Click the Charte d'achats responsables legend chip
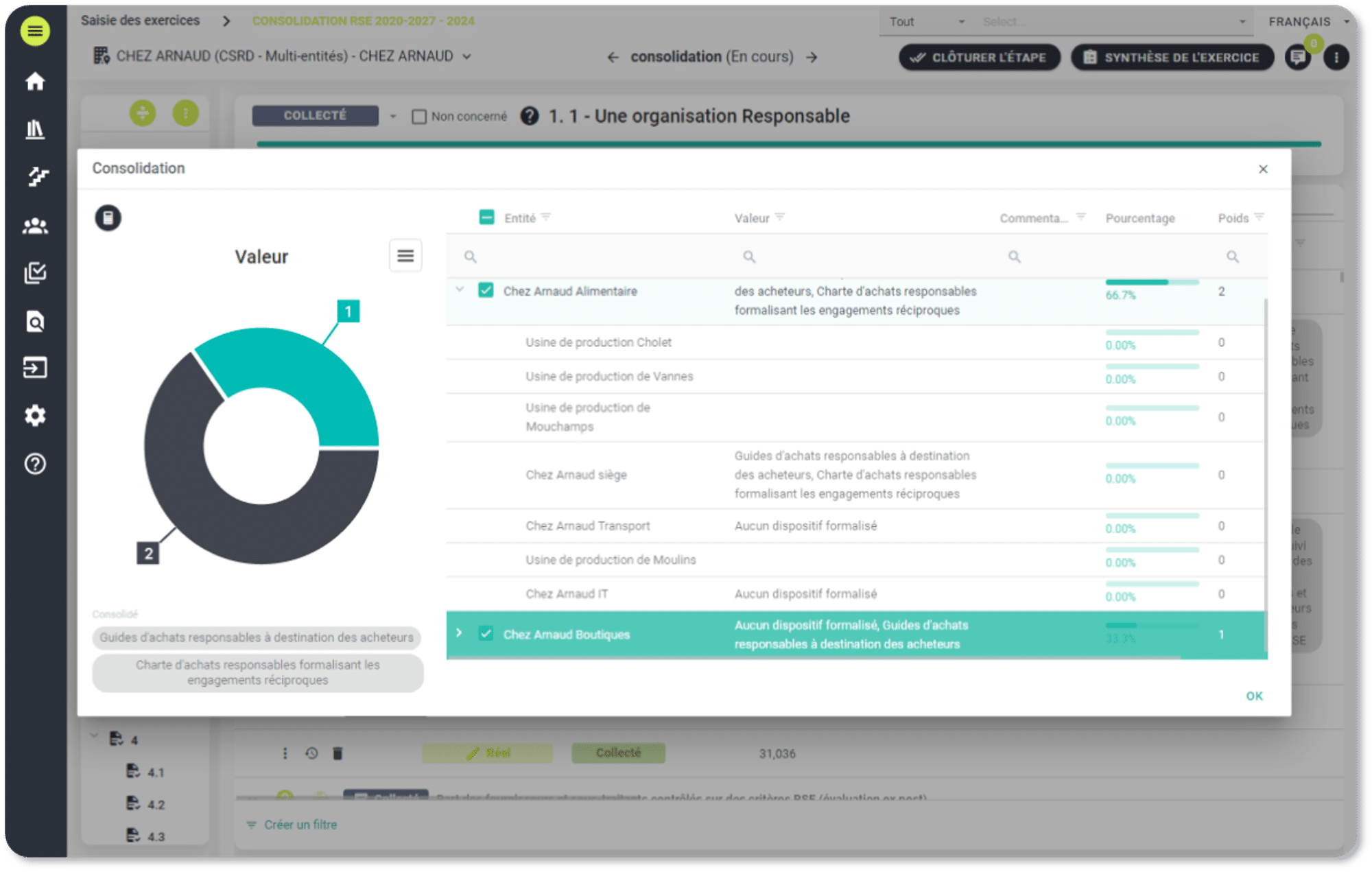1372x872 pixels. click(x=257, y=672)
